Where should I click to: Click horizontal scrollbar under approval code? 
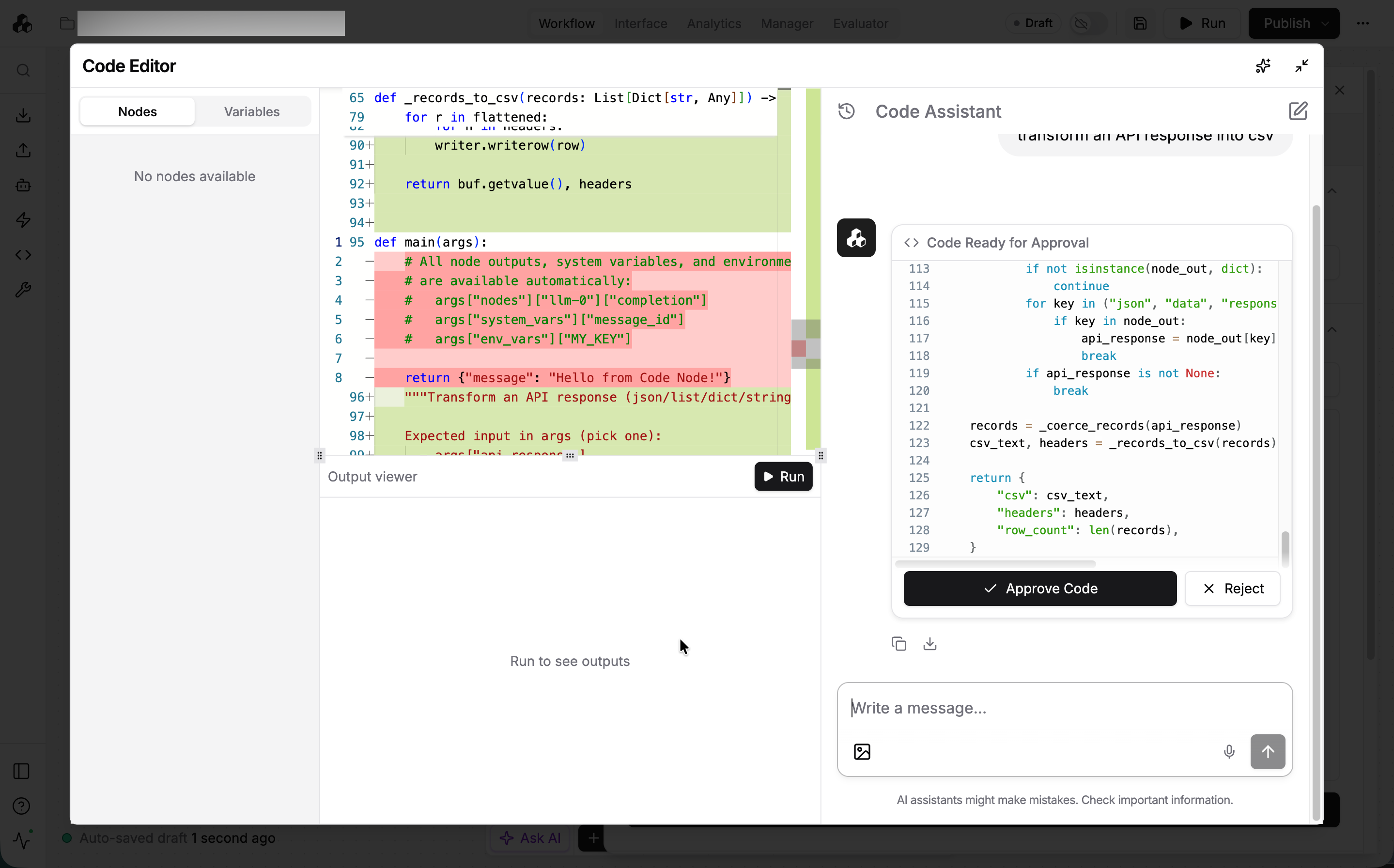[995, 564]
